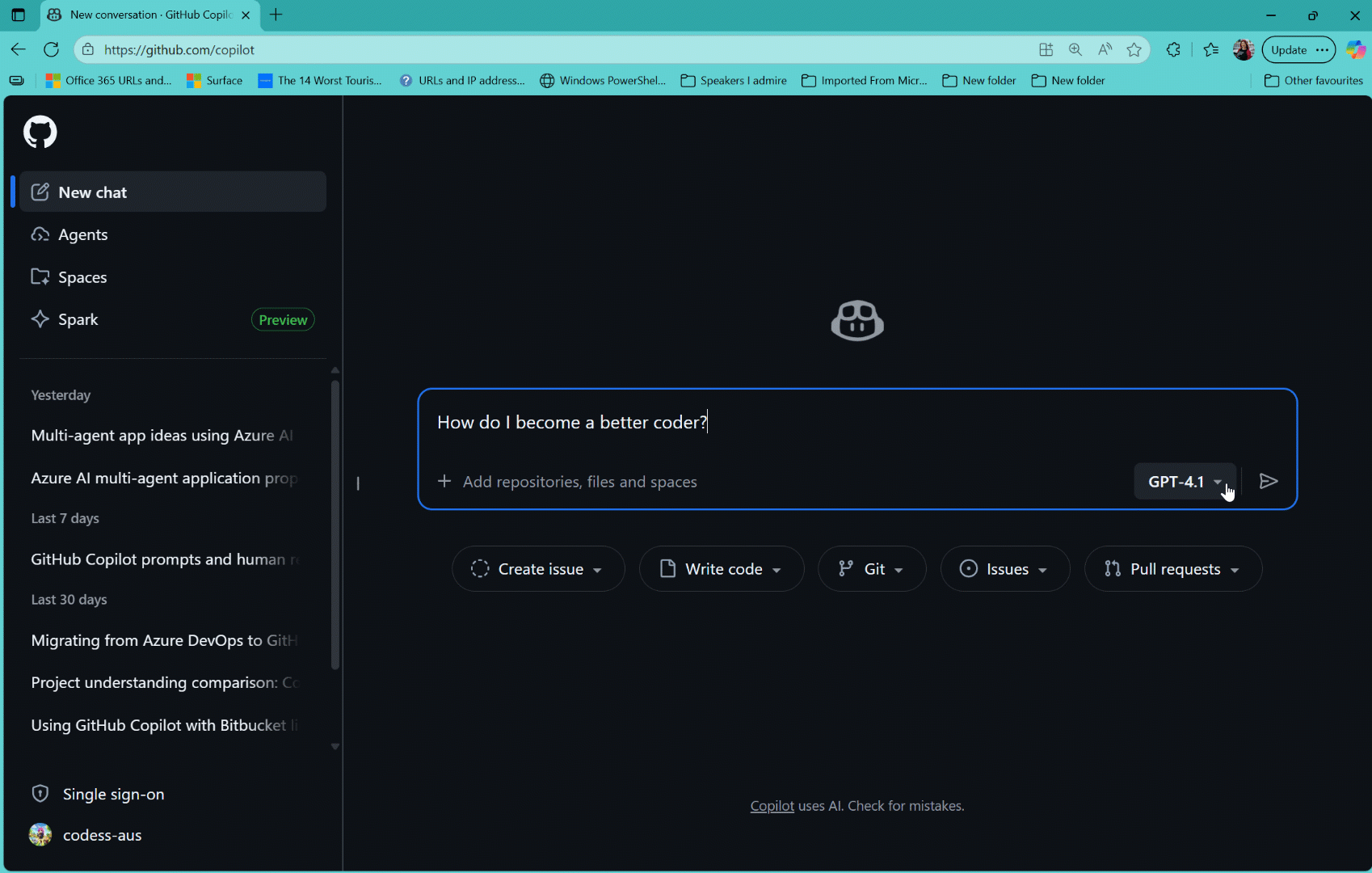Open the Create issue action
1372x873 pixels.
(537, 568)
